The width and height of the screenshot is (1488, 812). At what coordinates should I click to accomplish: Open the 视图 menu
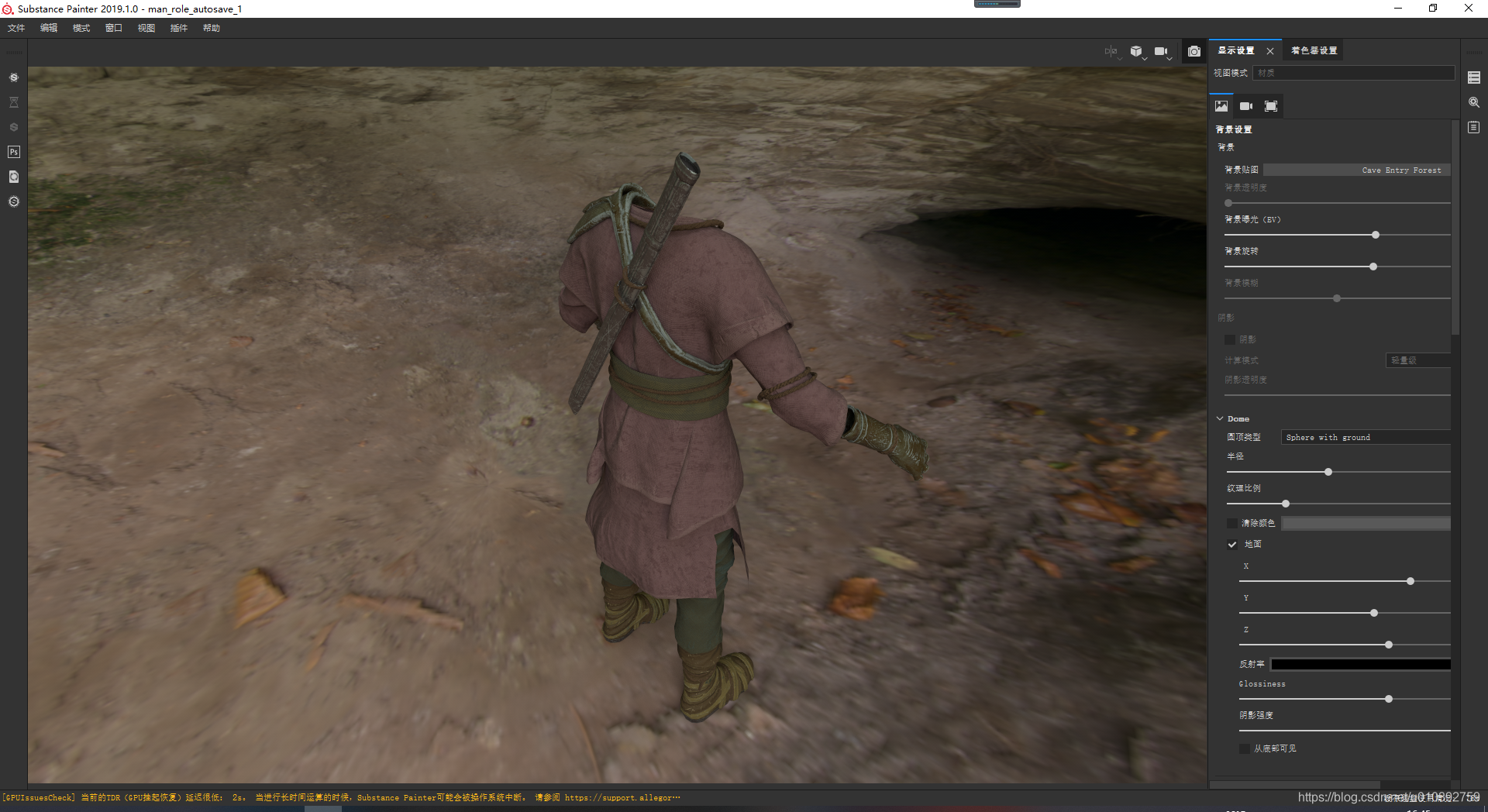click(x=146, y=28)
